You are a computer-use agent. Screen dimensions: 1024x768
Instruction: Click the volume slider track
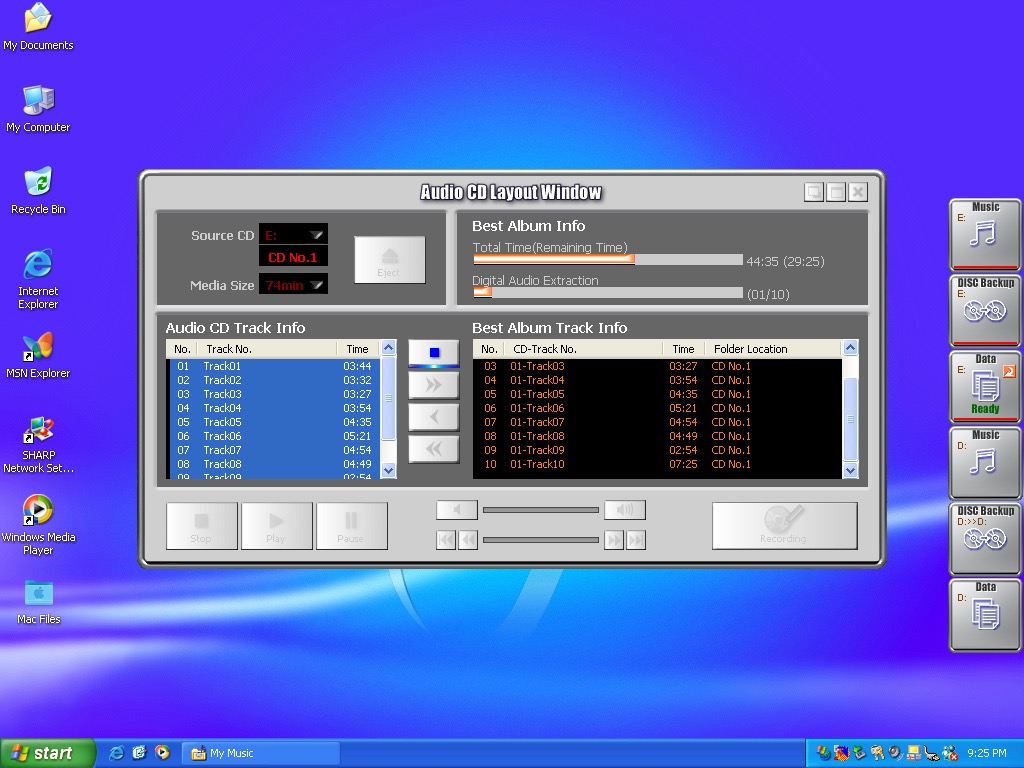click(x=540, y=510)
